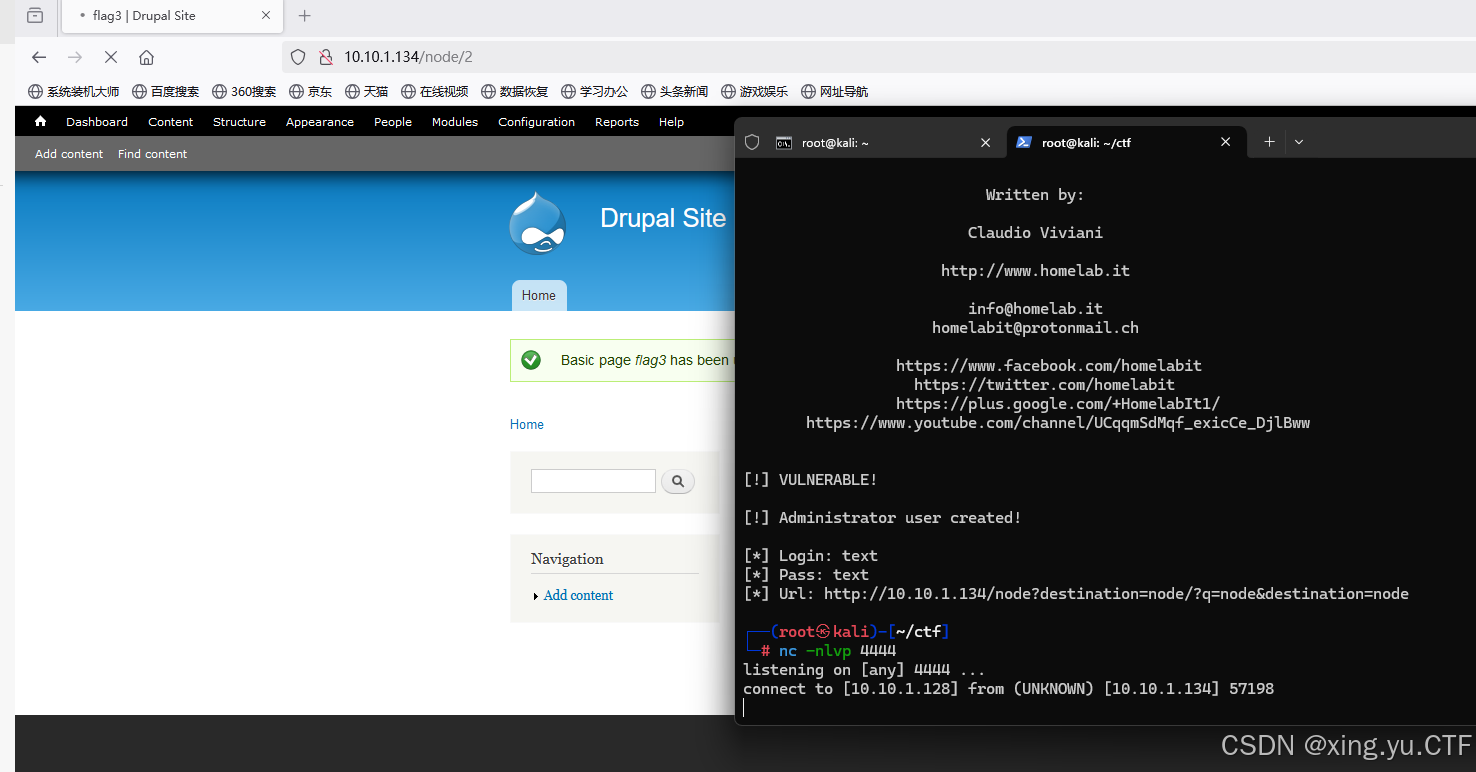The height and width of the screenshot is (772, 1476).
Task: Open the 京东 bookmark
Action: (311, 91)
